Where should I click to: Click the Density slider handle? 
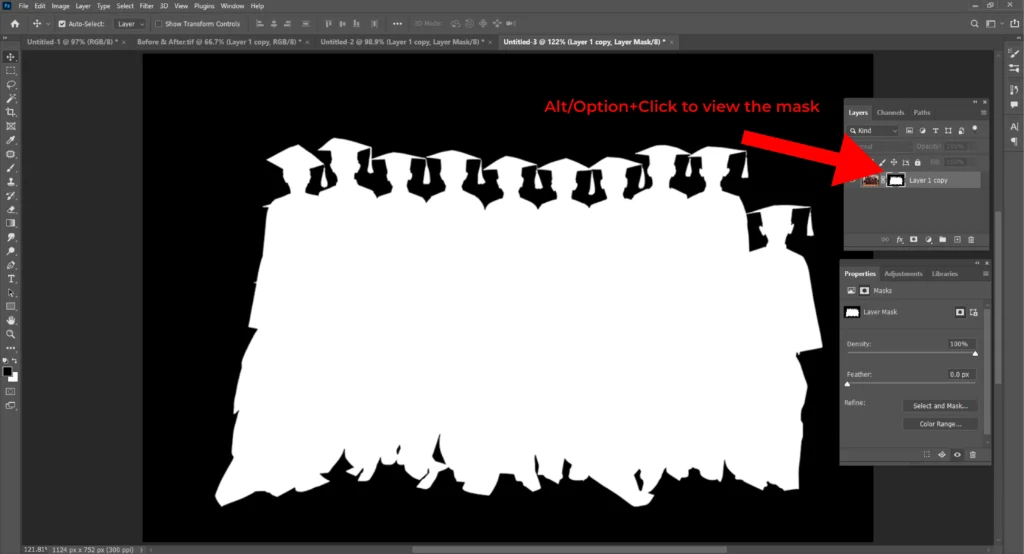tap(975, 353)
